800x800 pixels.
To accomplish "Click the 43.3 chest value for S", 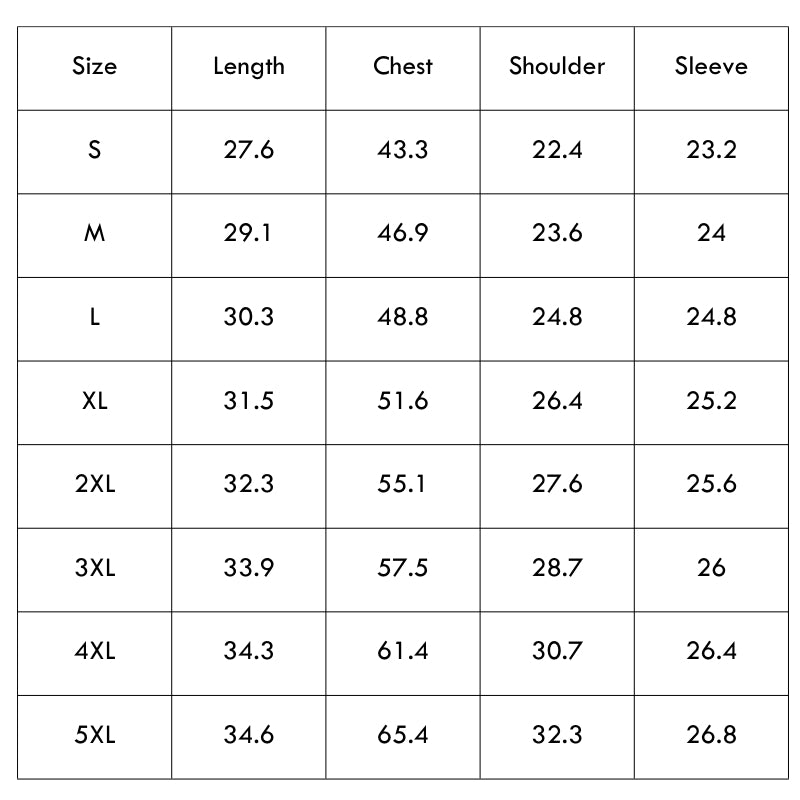I will pos(403,150).
